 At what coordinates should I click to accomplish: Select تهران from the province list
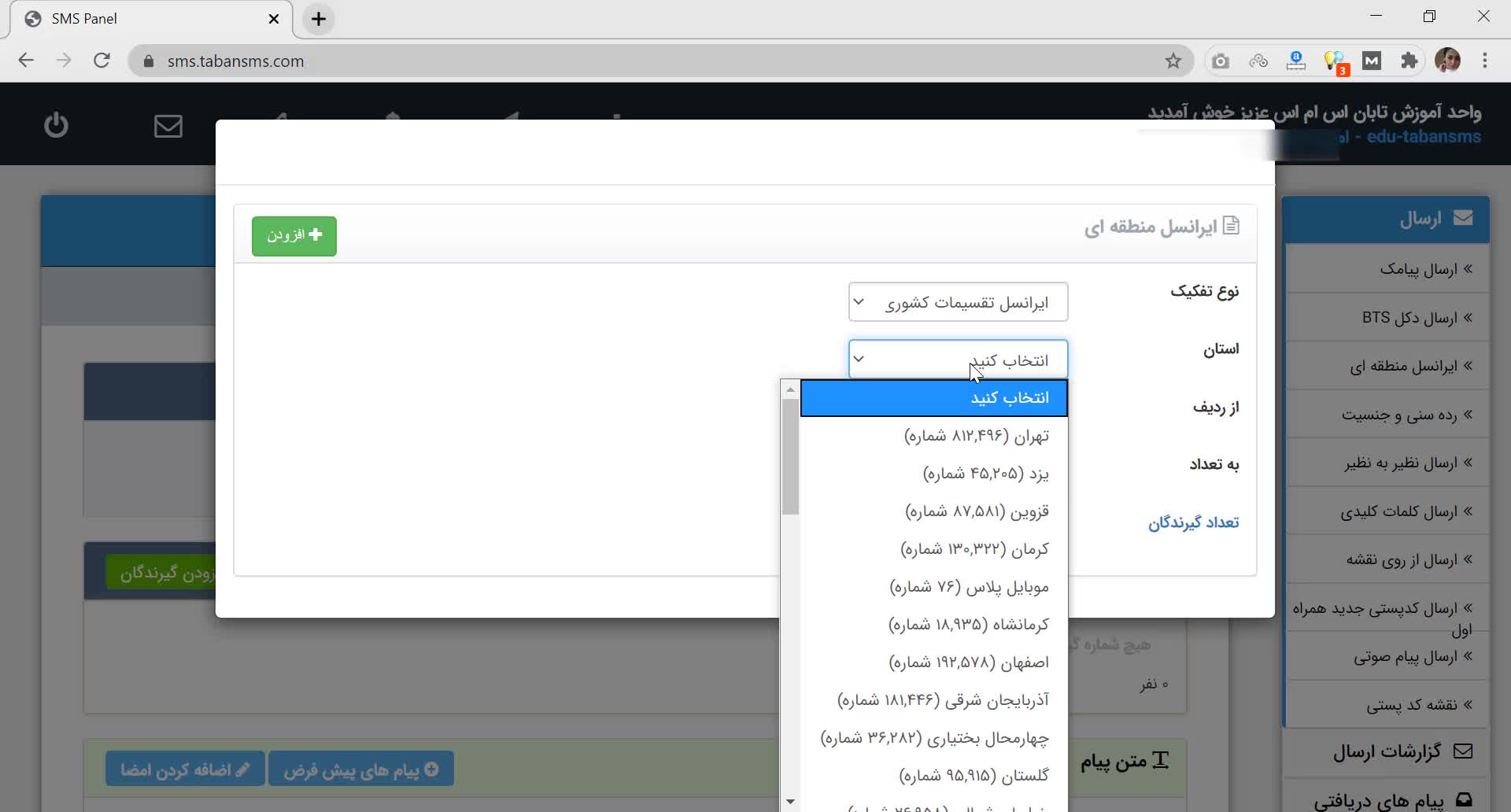976,436
